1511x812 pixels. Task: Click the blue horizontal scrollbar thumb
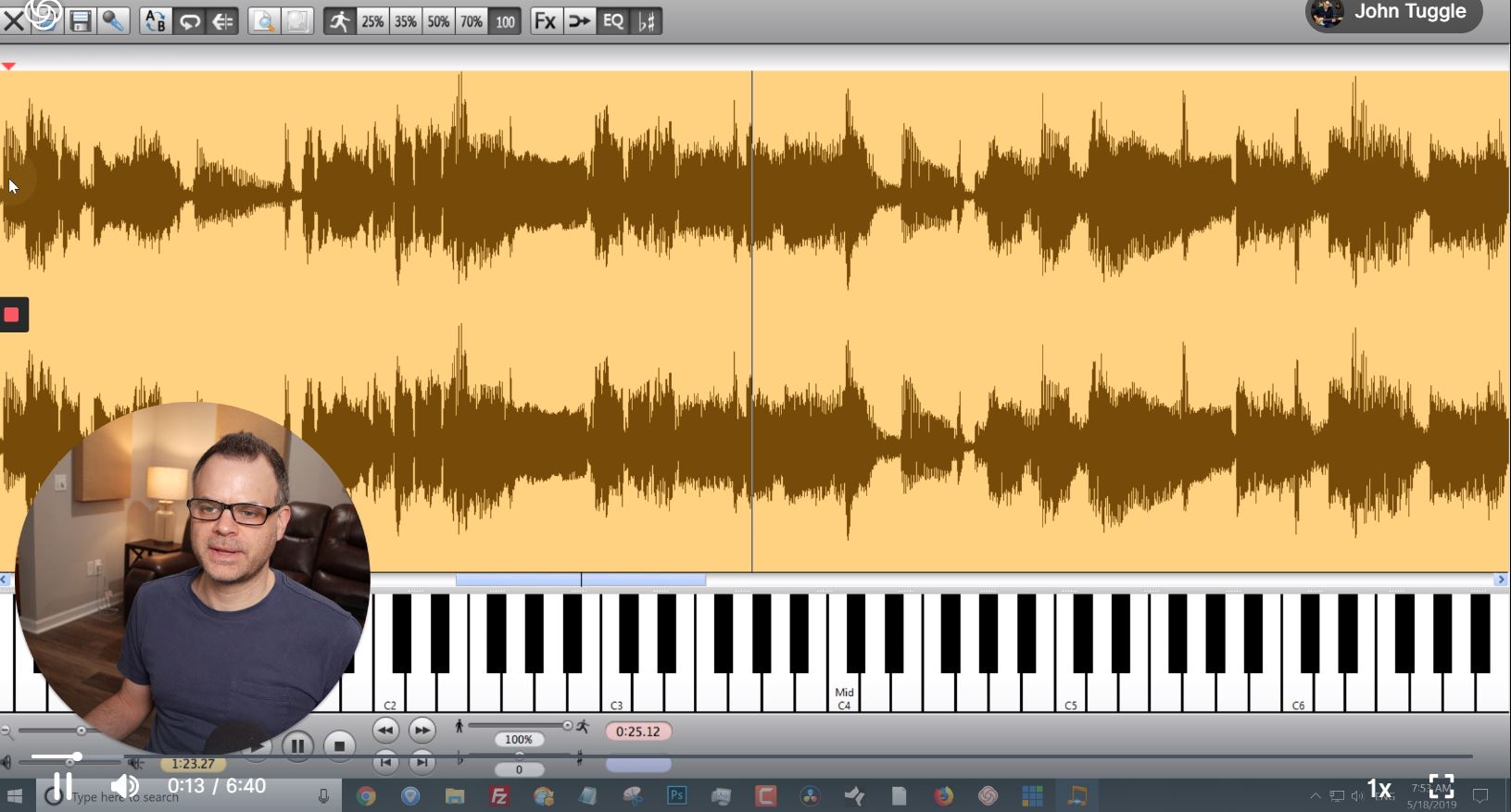tap(581, 580)
